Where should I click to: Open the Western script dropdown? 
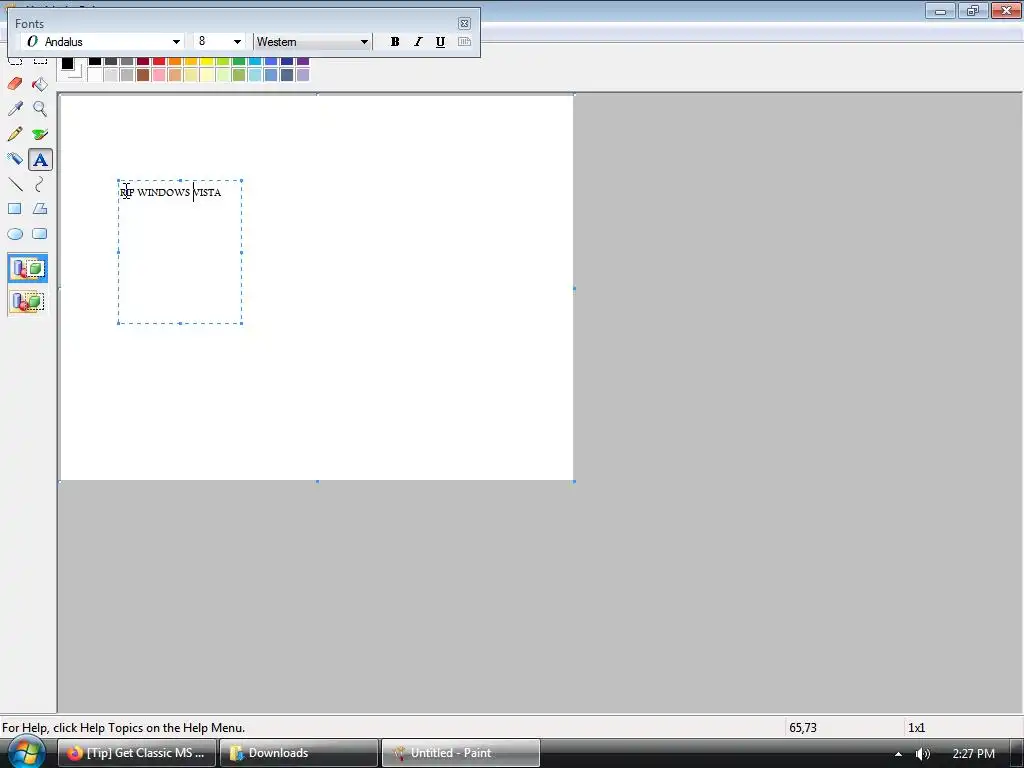(364, 42)
